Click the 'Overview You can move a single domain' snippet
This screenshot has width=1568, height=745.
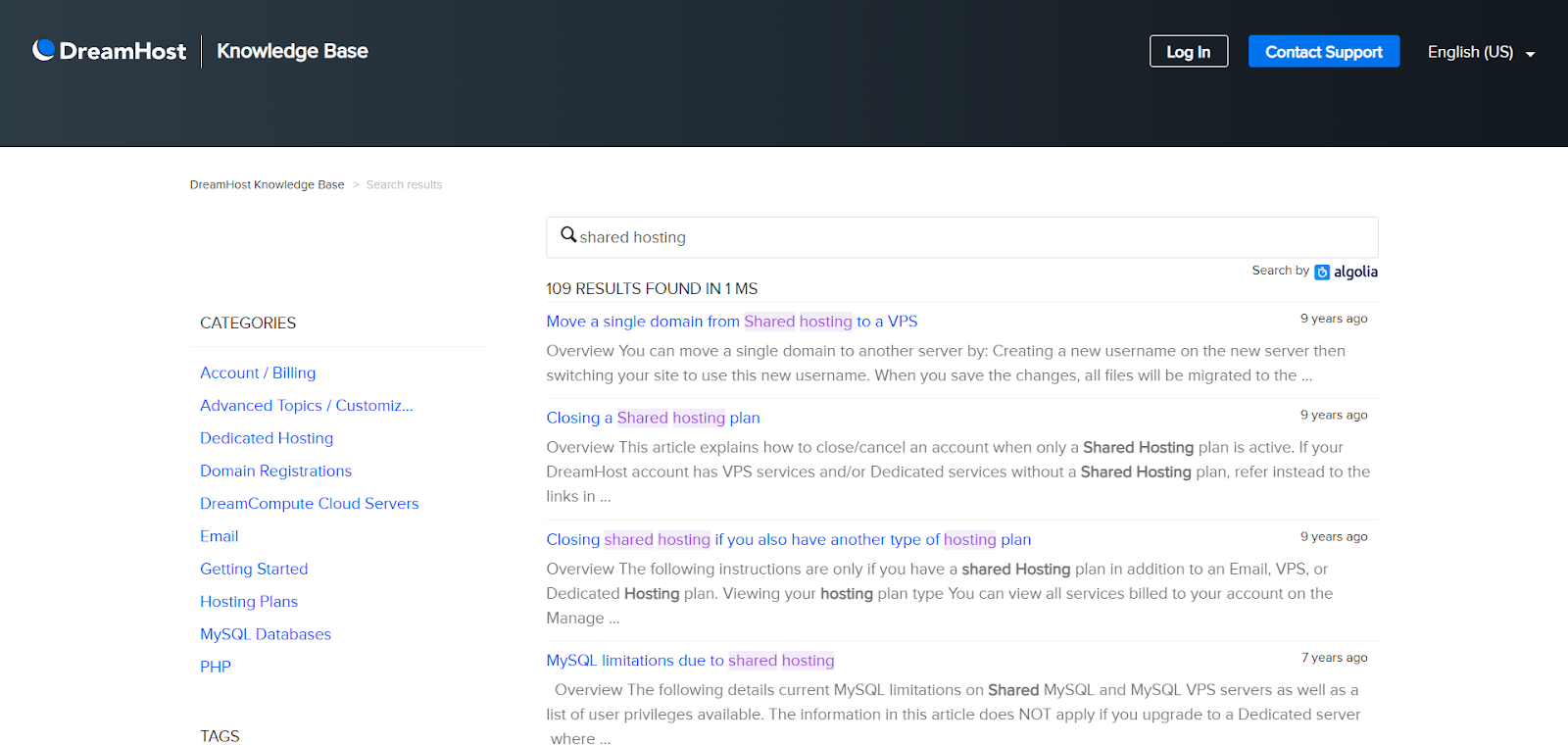(946, 363)
